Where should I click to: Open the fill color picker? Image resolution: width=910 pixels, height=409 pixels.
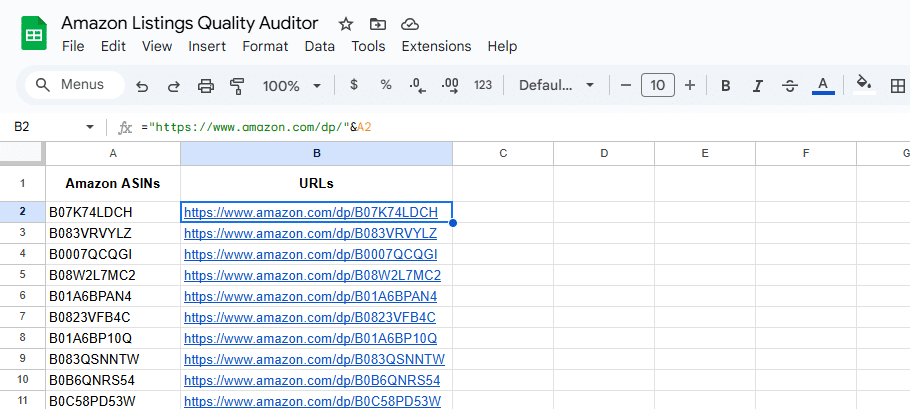click(x=864, y=86)
